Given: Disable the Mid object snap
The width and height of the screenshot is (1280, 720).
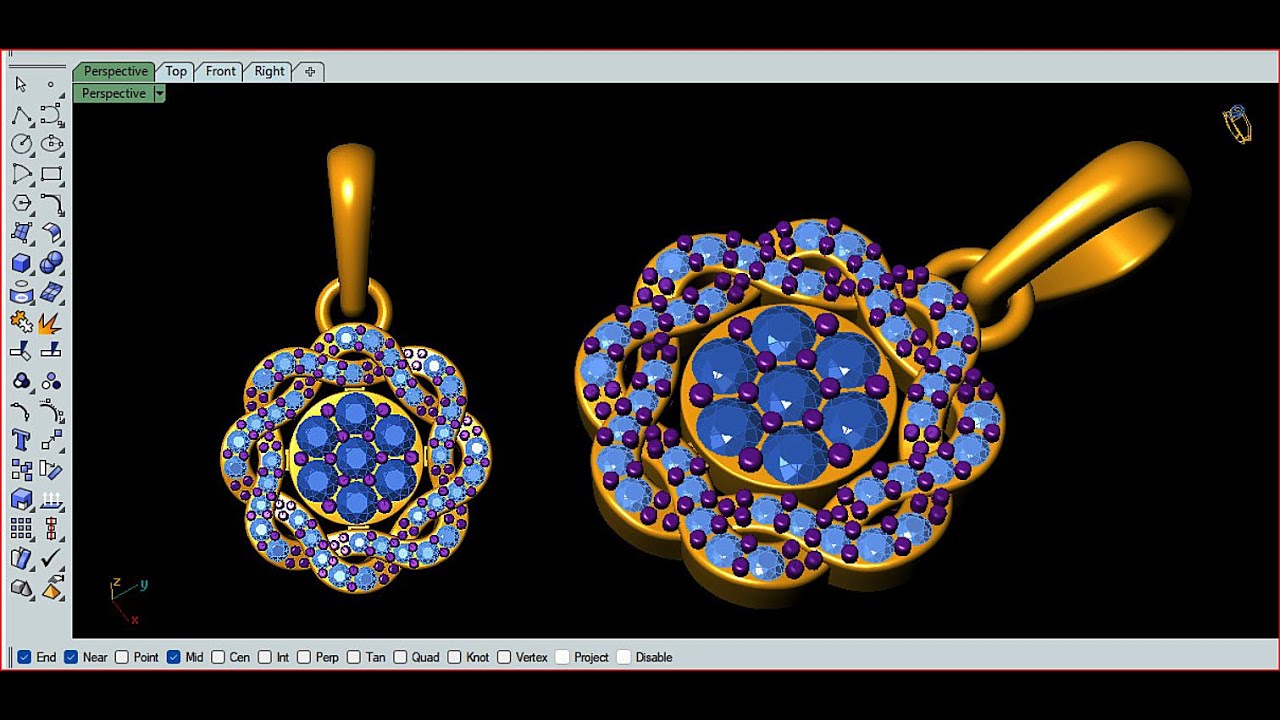Looking at the screenshot, I should tap(173, 657).
